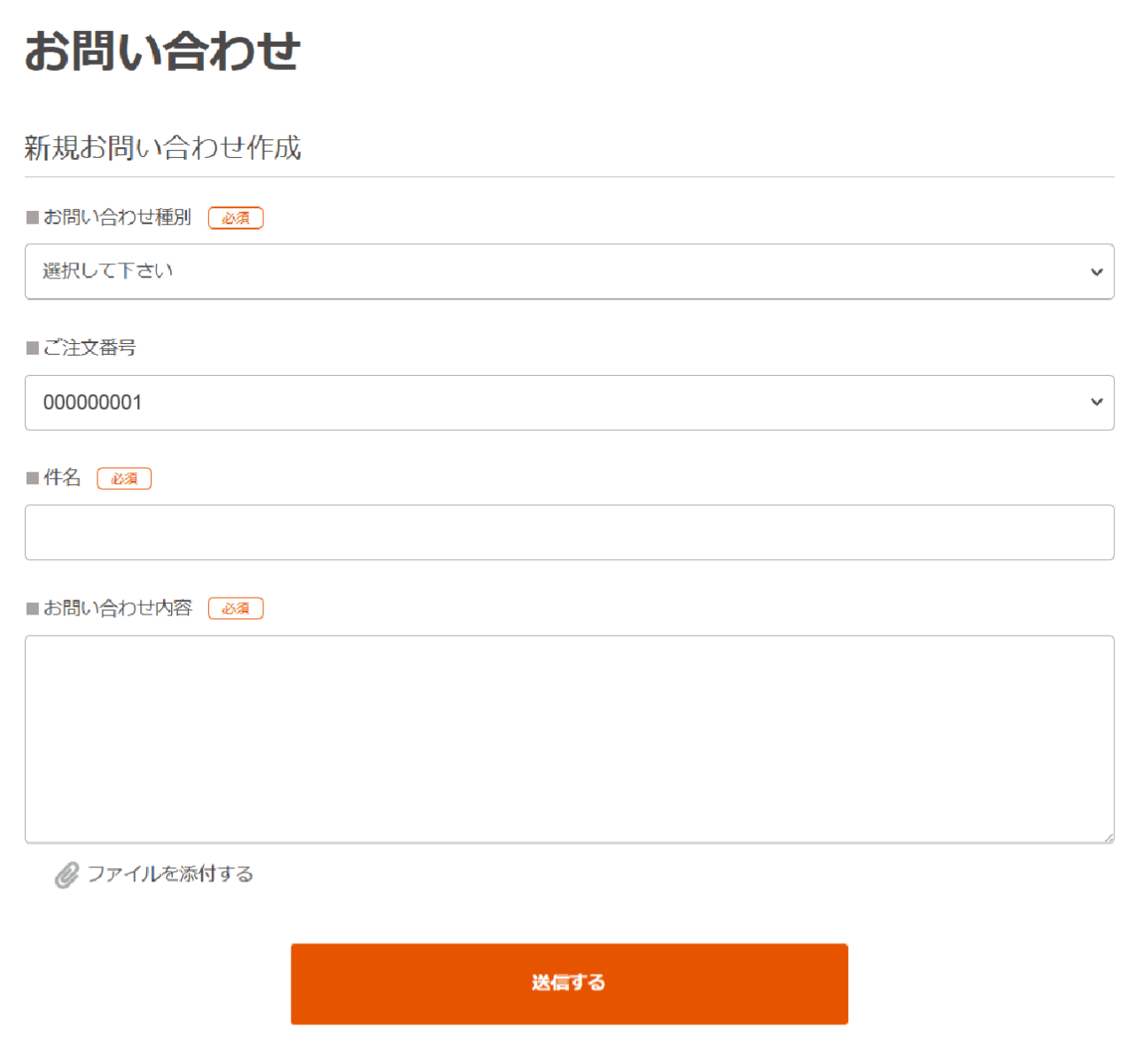Image resolution: width=1146 pixels, height=1064 pixels.
Task: Click the text area resize handle corner
Action: click(x=1108, y=837)
